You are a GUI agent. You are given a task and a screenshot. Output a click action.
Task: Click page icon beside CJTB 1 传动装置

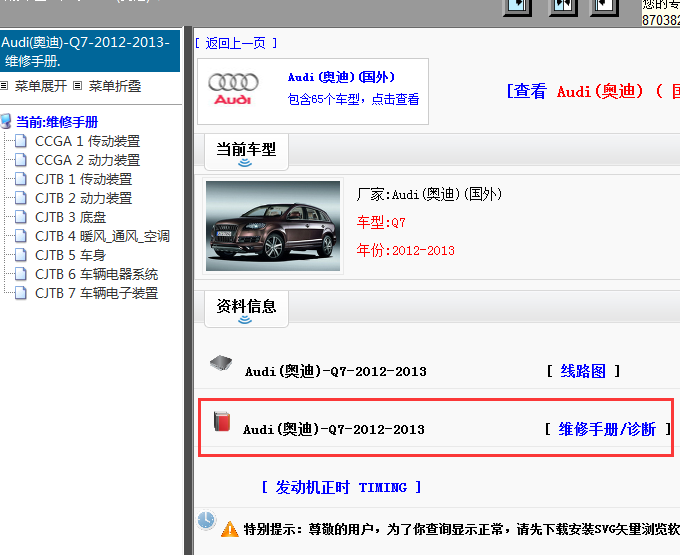coord(20,179)
